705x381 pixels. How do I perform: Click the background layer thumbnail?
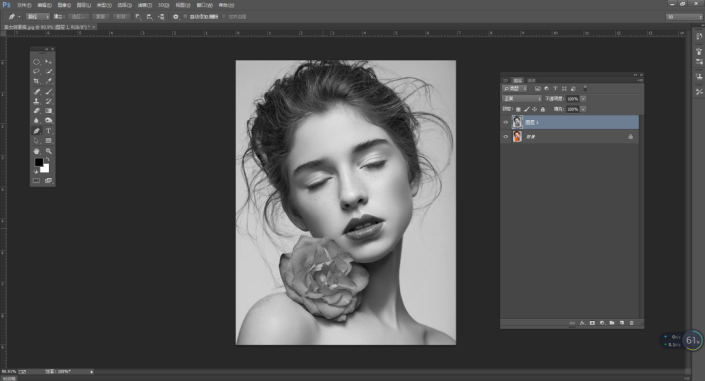click(517, 136)
